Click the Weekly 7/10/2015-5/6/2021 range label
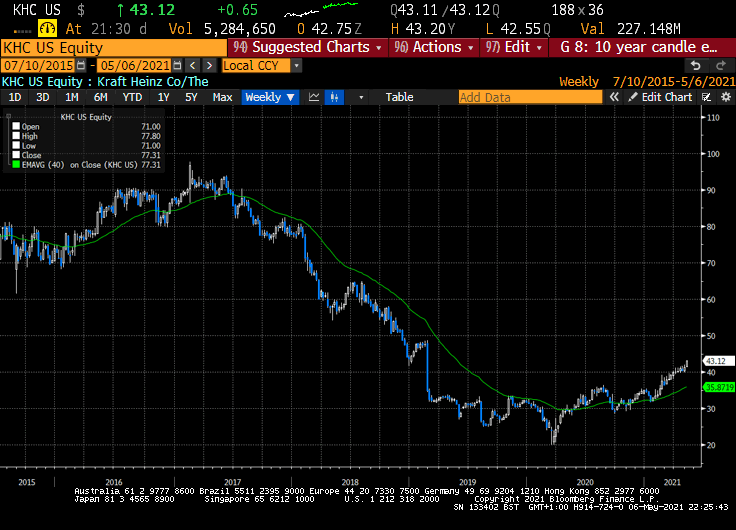This screenshot has height=530, width=736. 647,82
